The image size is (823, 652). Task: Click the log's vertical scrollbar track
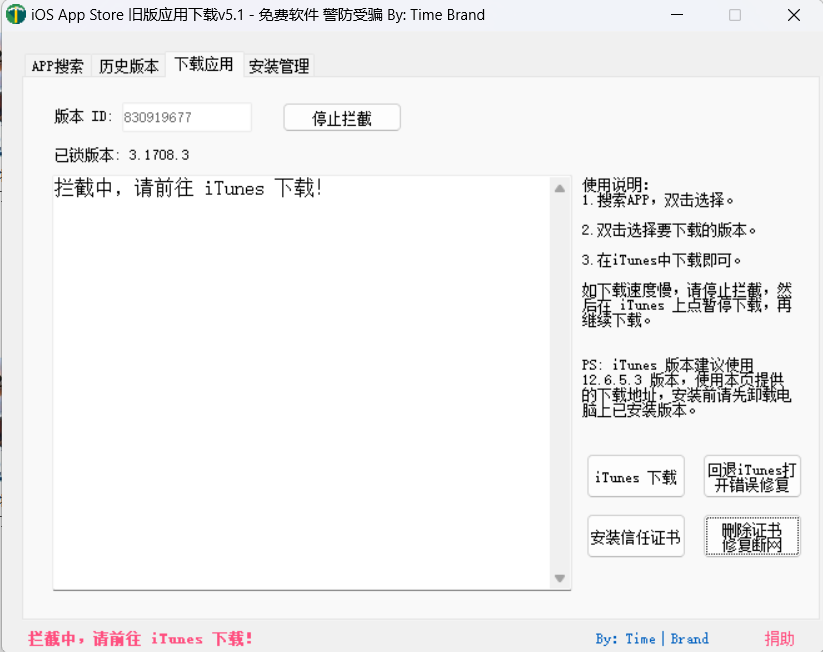(x=560, y=380)
